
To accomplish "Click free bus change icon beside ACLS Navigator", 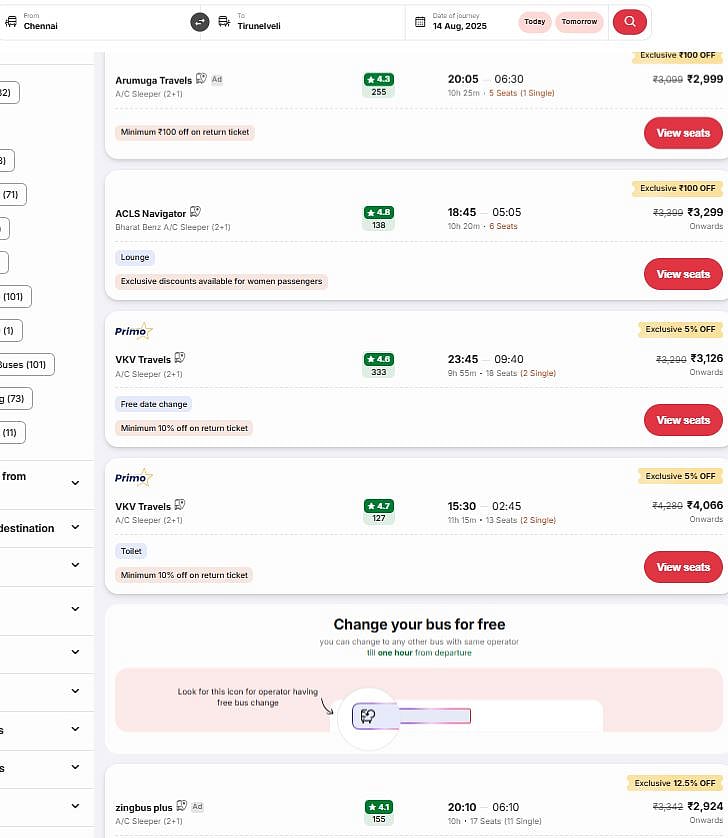I will tap(195, 211).
